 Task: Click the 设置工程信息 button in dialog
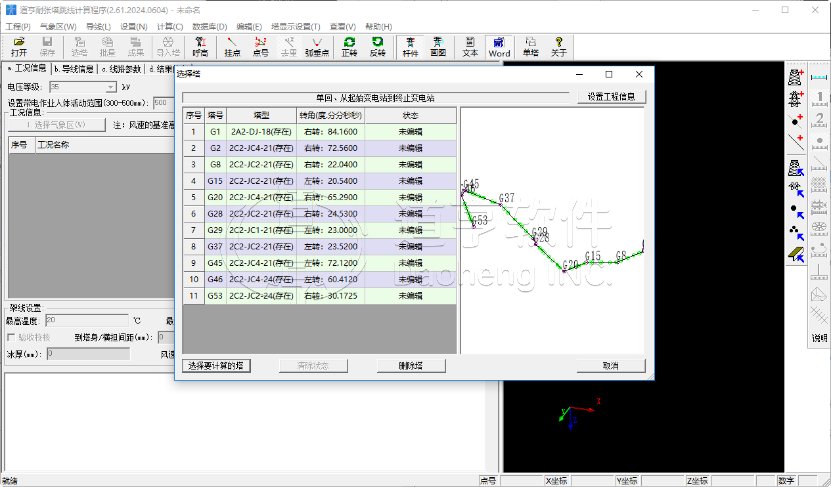[x=611, y=97]
